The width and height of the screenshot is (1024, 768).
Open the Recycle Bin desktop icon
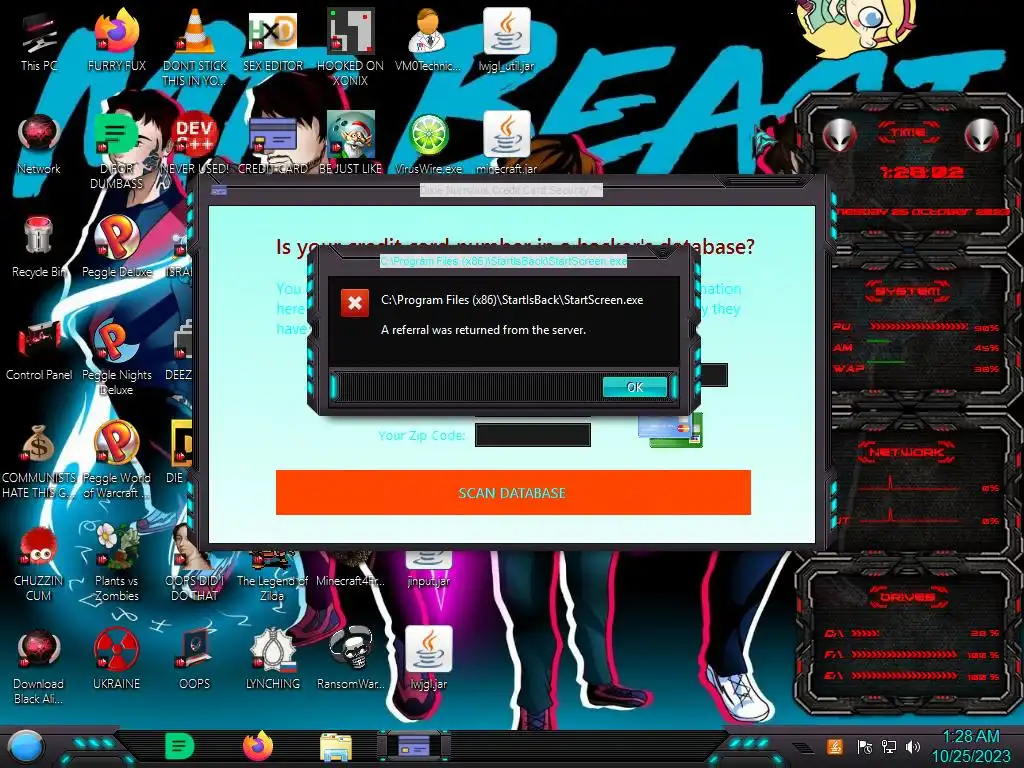39,247
